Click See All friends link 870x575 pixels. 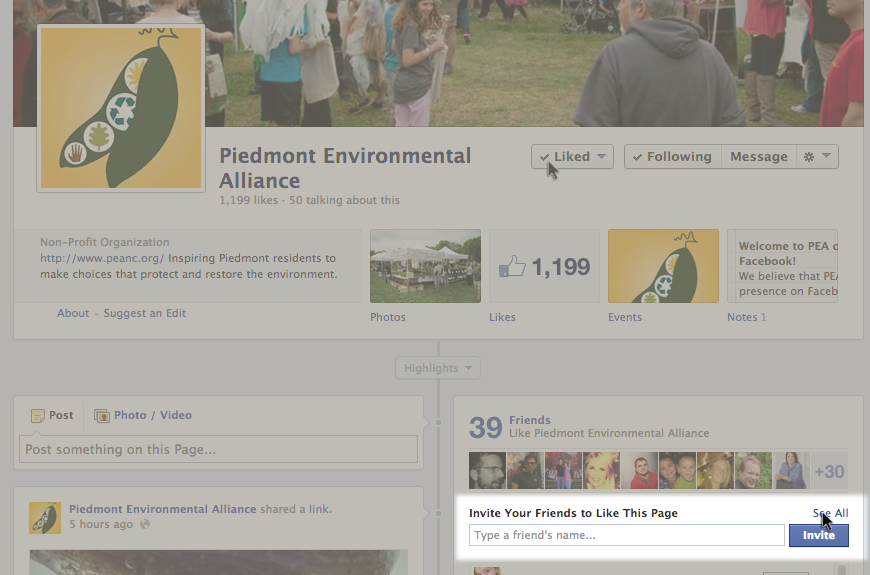[x=831, y=513]
